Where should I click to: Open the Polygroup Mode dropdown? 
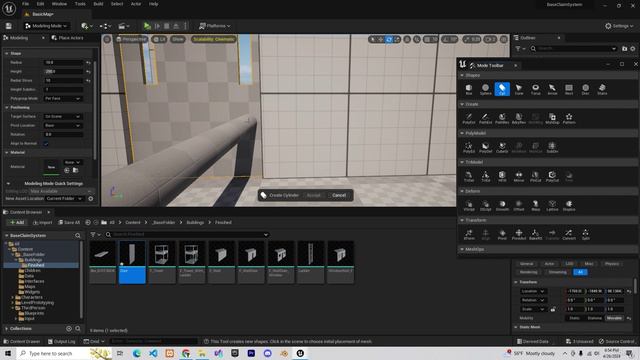63,98
